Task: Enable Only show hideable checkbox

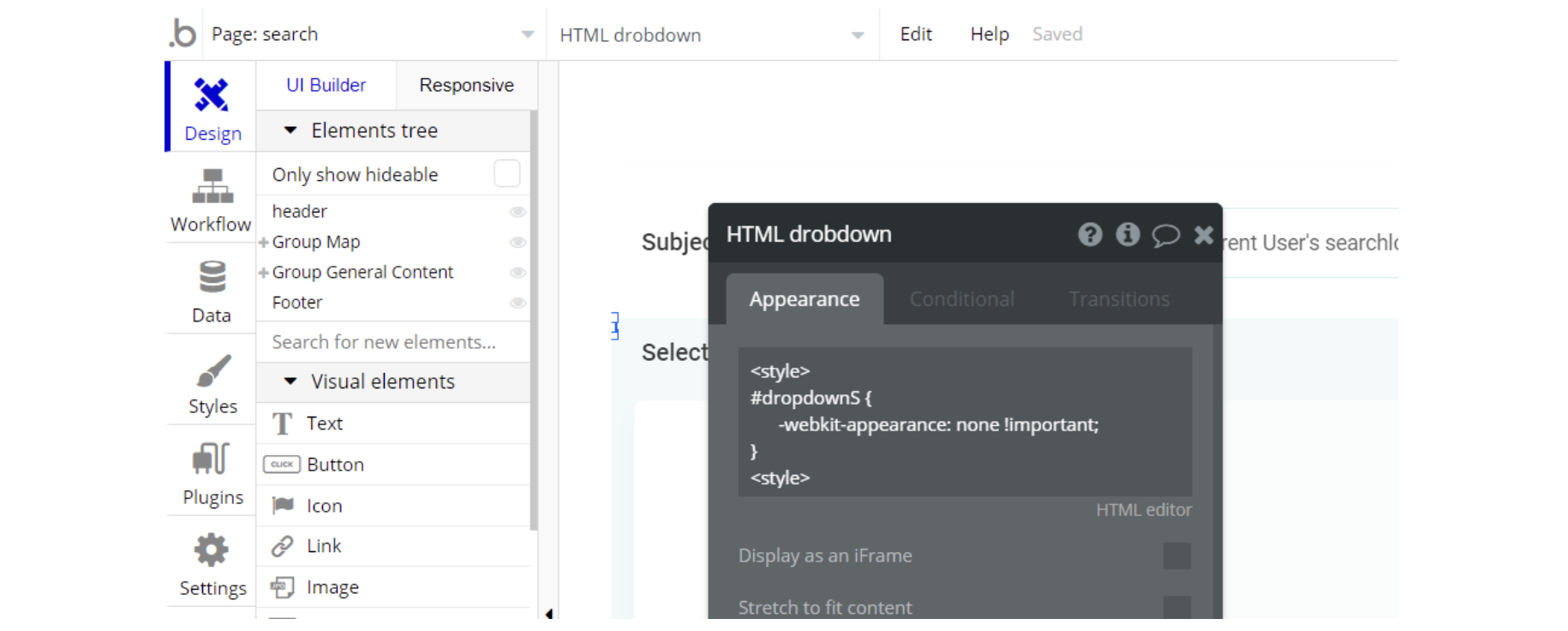Action: point(507,174)
